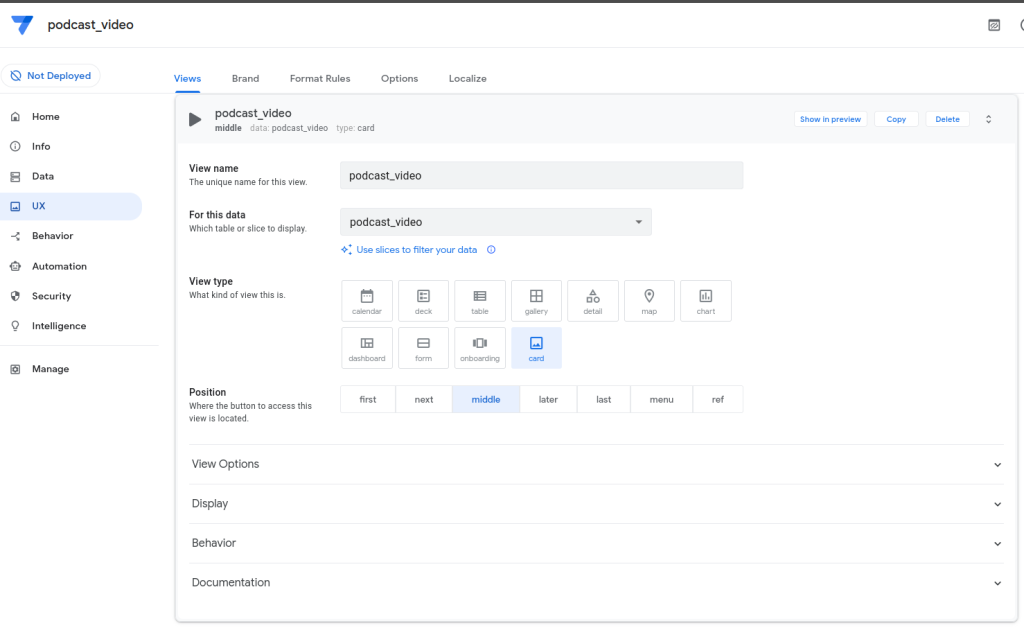Switch to the Localize tab
Screen dimensions: 1024x630
tap(468, 78)
